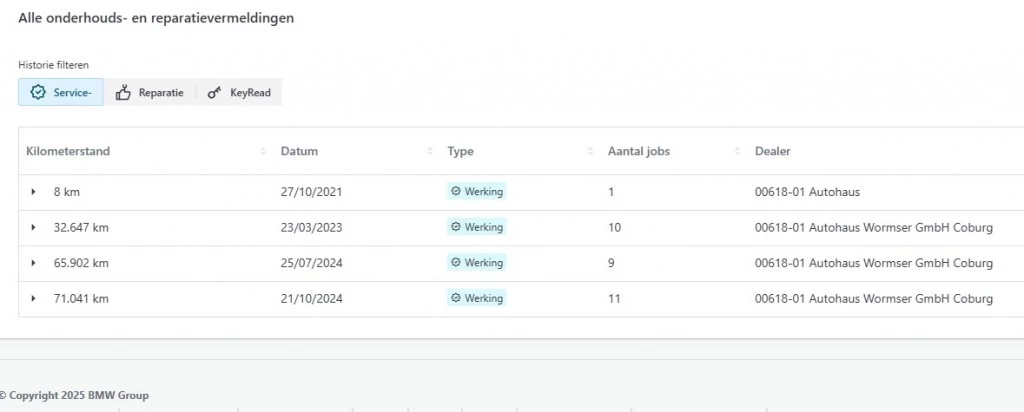The width and height of the screenshot is (1024, 412).
Task: Click sort arrows in Kilometerstand column
Action: pos(264,151)
